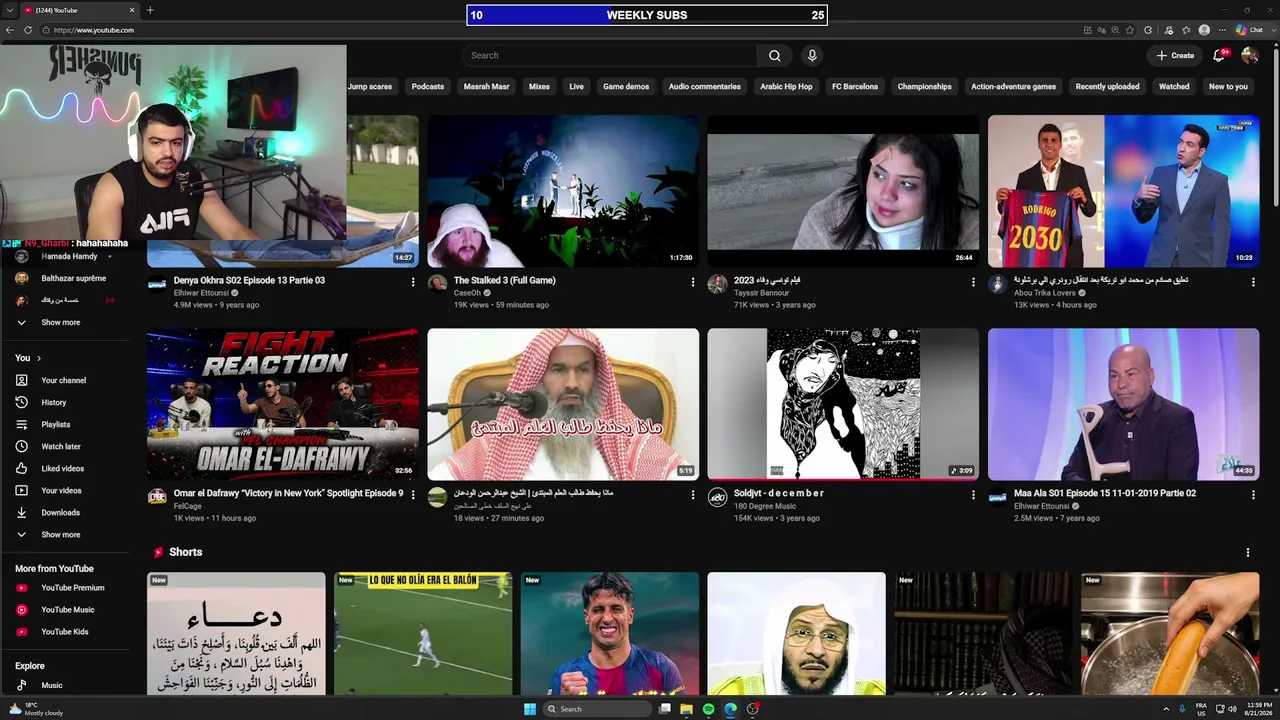Open options for Soldjvt - december
Screen dimensions: 1280x720
pos(973,495)
